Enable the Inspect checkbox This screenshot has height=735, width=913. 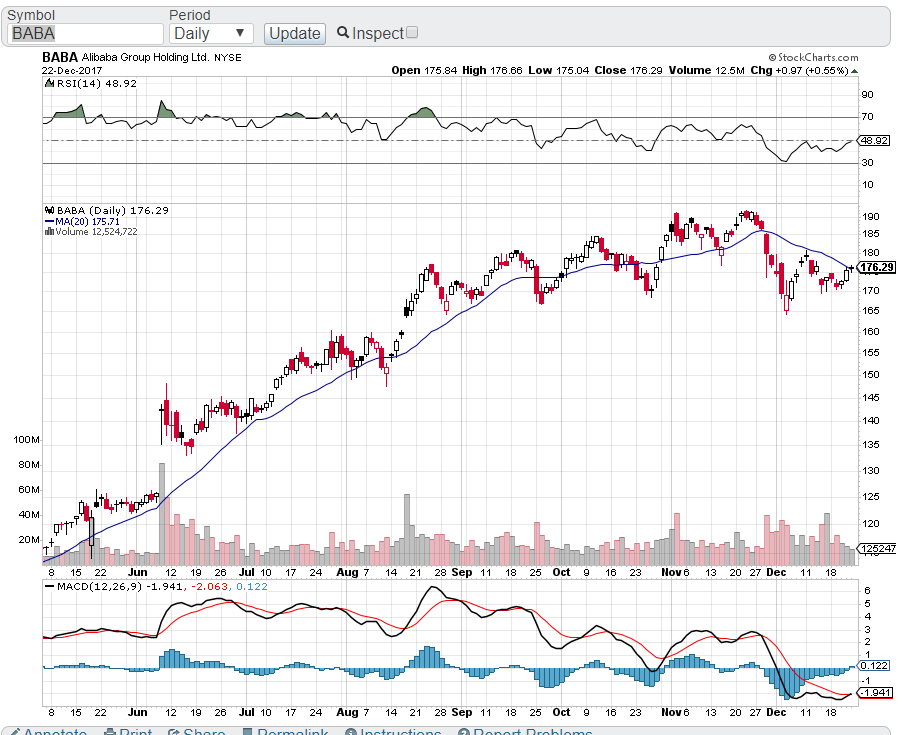point(412,33)
